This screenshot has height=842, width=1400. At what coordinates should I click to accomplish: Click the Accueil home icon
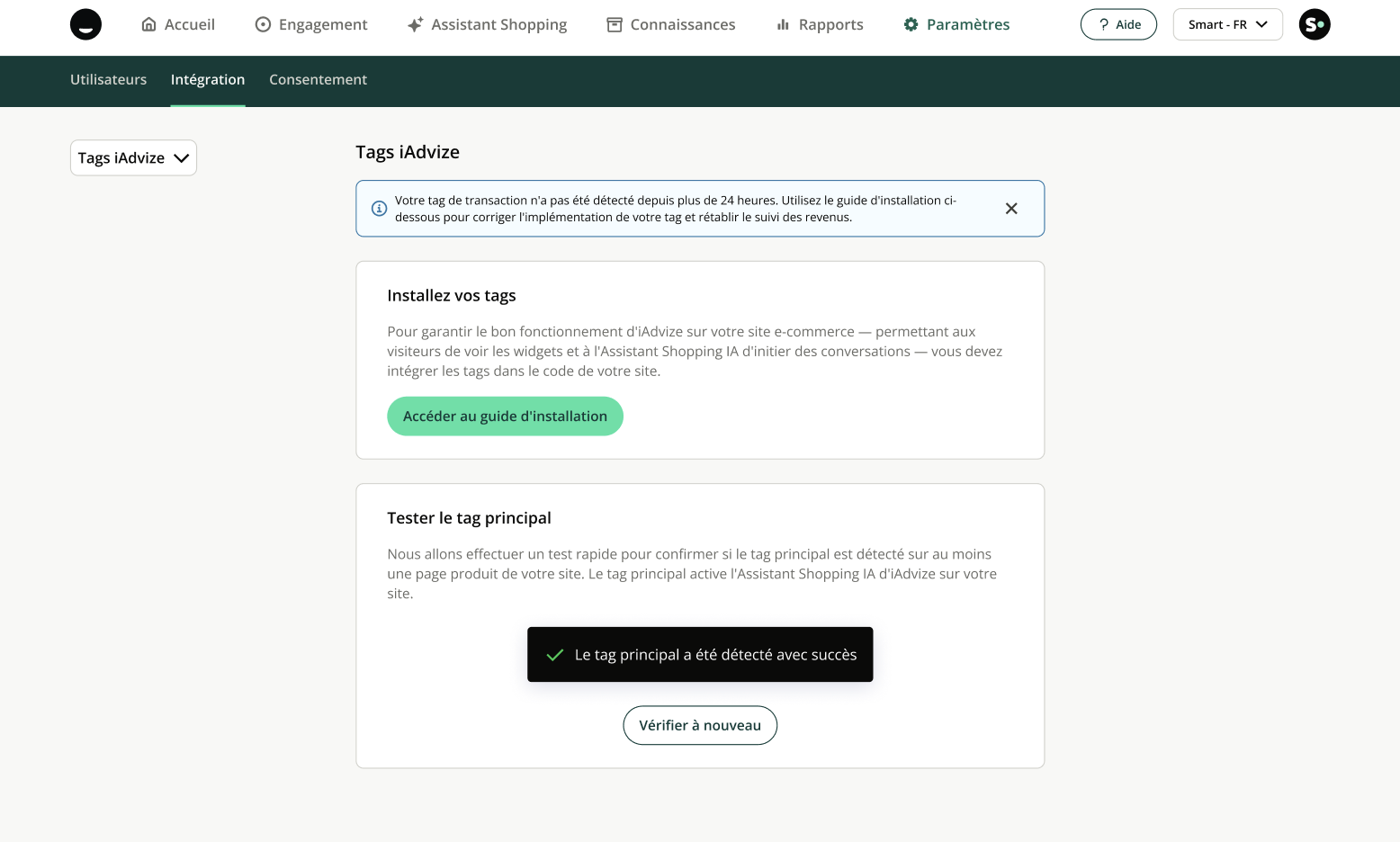click(149, 24)
